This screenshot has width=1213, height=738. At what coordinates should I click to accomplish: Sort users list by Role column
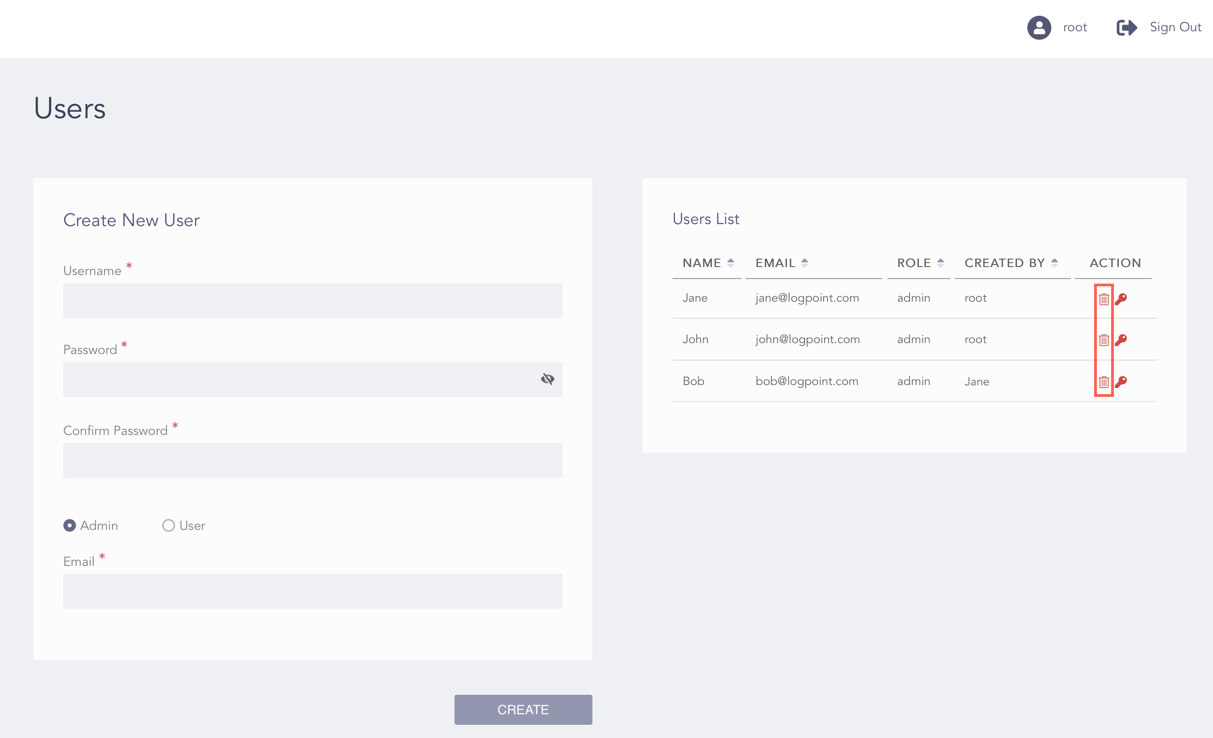click(x=940, y=263)
